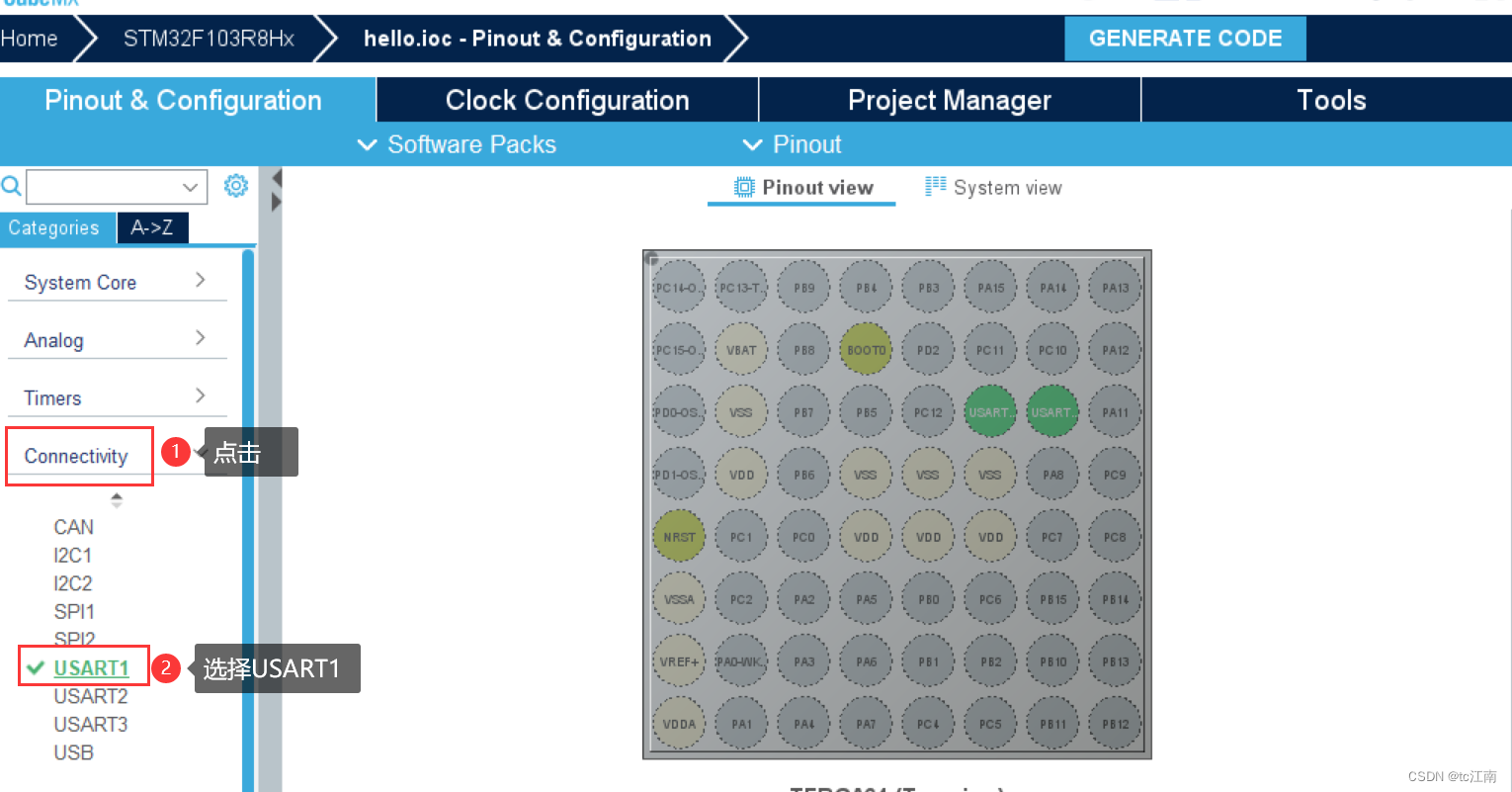Select the PC12 pin
This screenshot has height=792, width=1512.
tap(928, 412)
